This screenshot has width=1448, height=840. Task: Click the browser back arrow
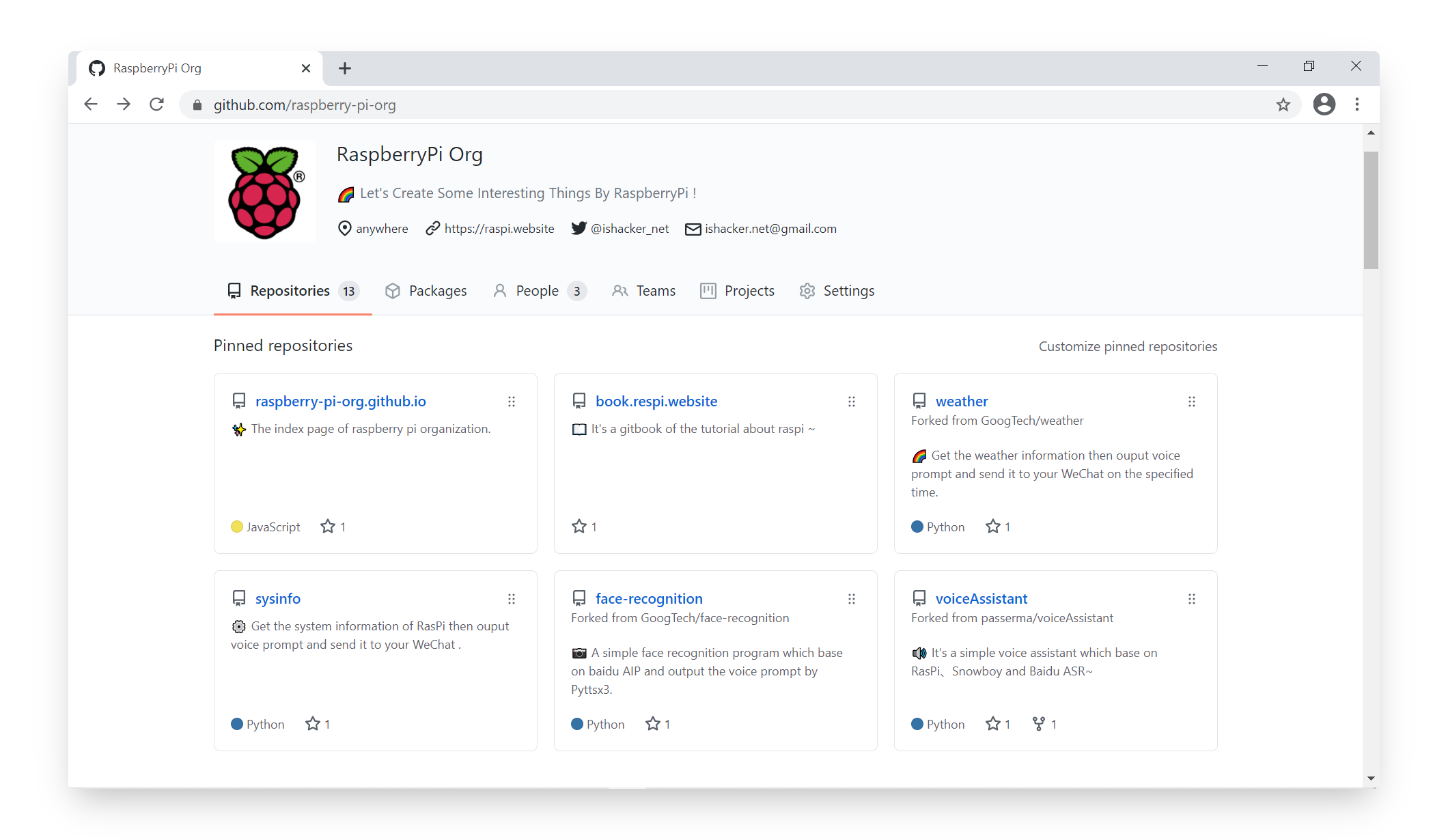(x=91, y=104)
